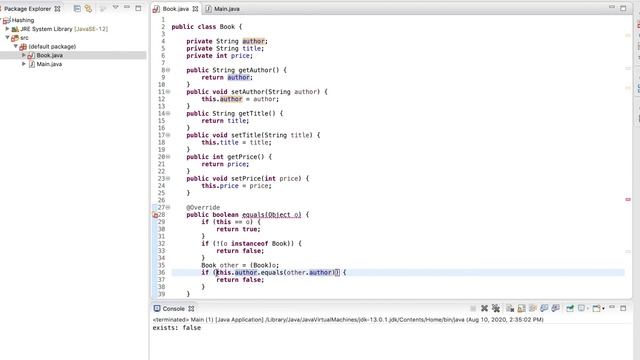Screen dimensions: 640x360
Task: Click 'public class Book {' on line 2
Action: click(x=207, y=27)
